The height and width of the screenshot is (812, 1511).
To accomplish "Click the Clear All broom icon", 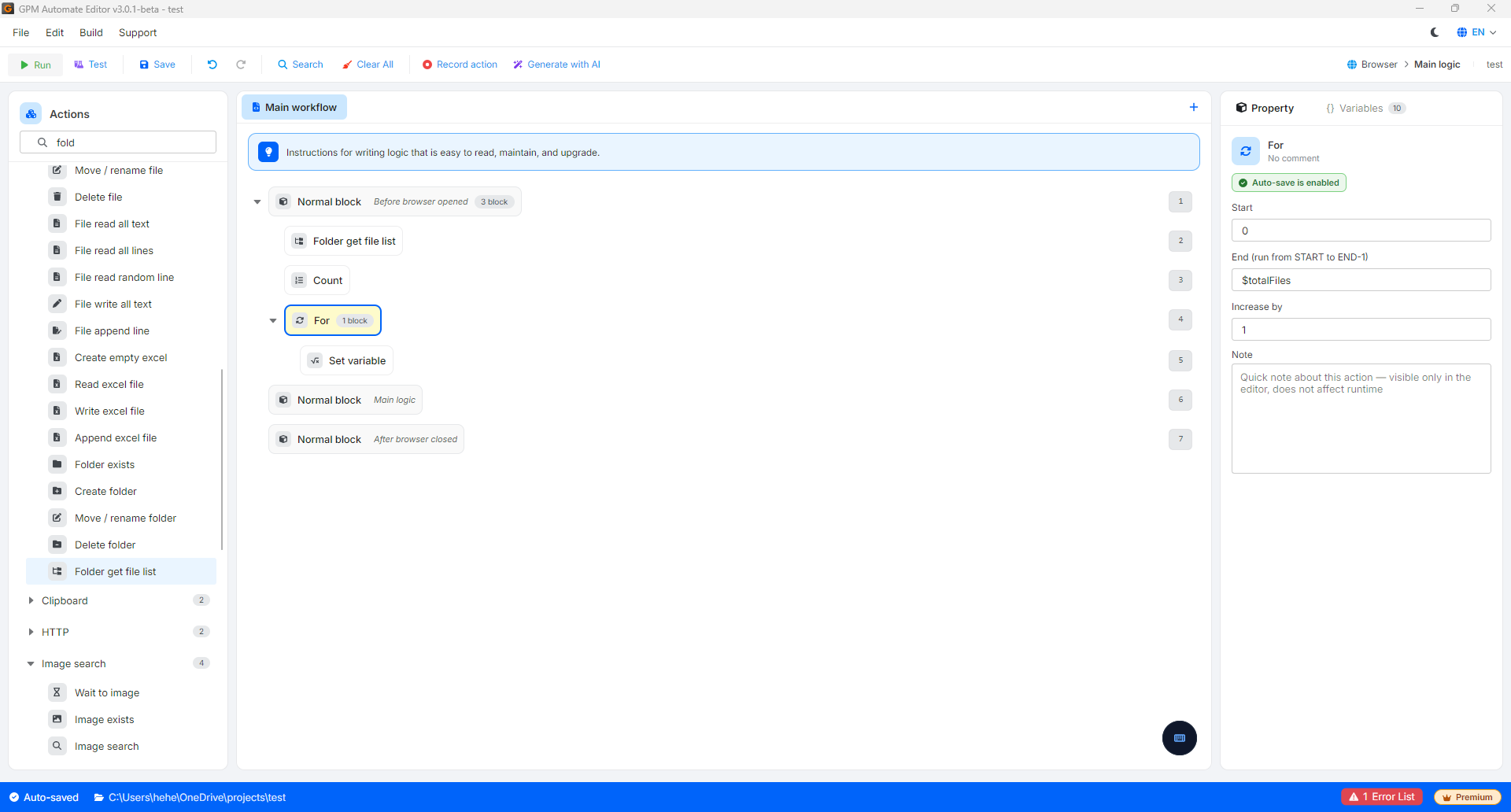I will tap(347, 65).
